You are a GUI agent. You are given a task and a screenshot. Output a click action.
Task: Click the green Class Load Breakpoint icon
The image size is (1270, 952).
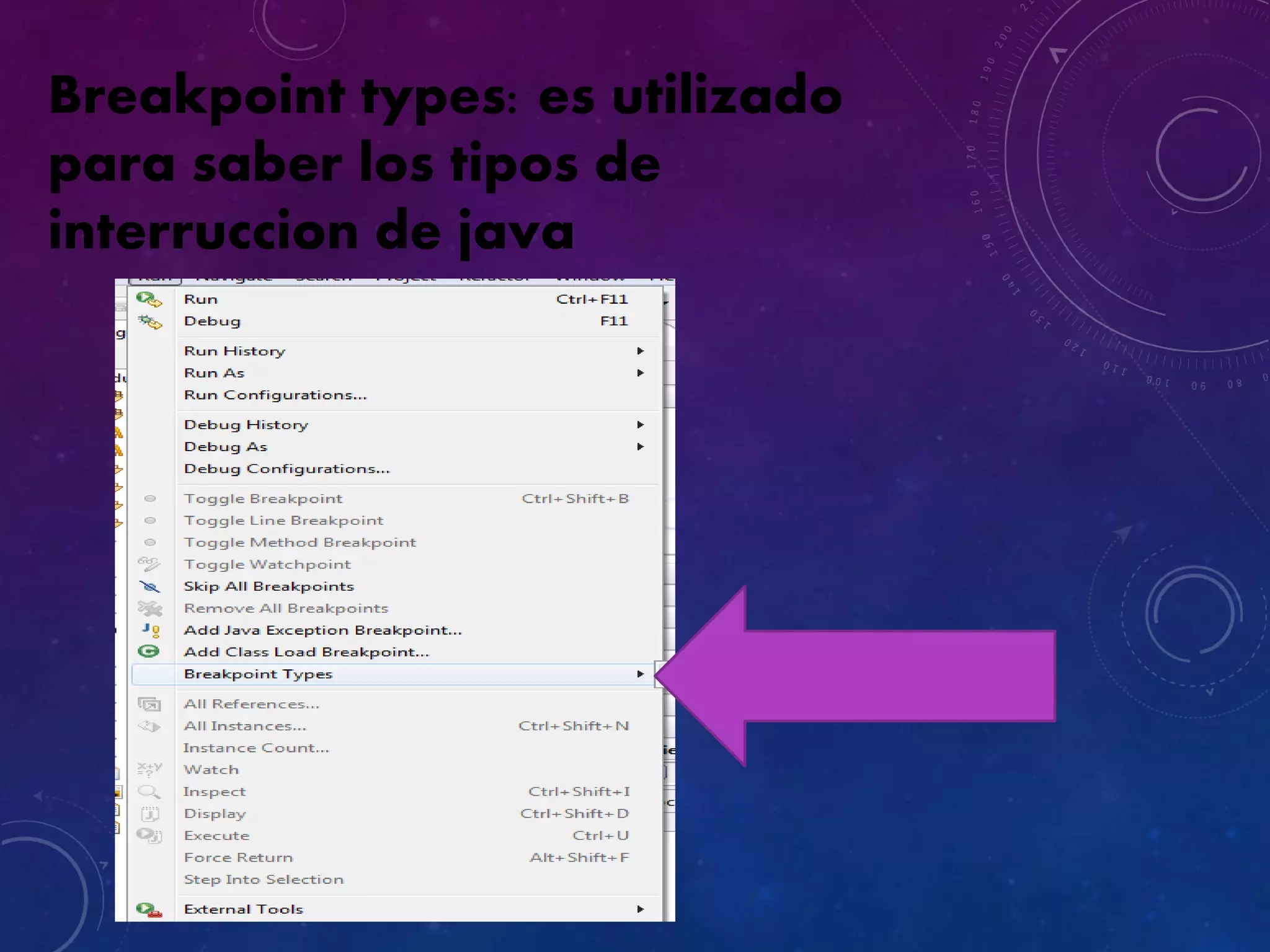[149, 651]
